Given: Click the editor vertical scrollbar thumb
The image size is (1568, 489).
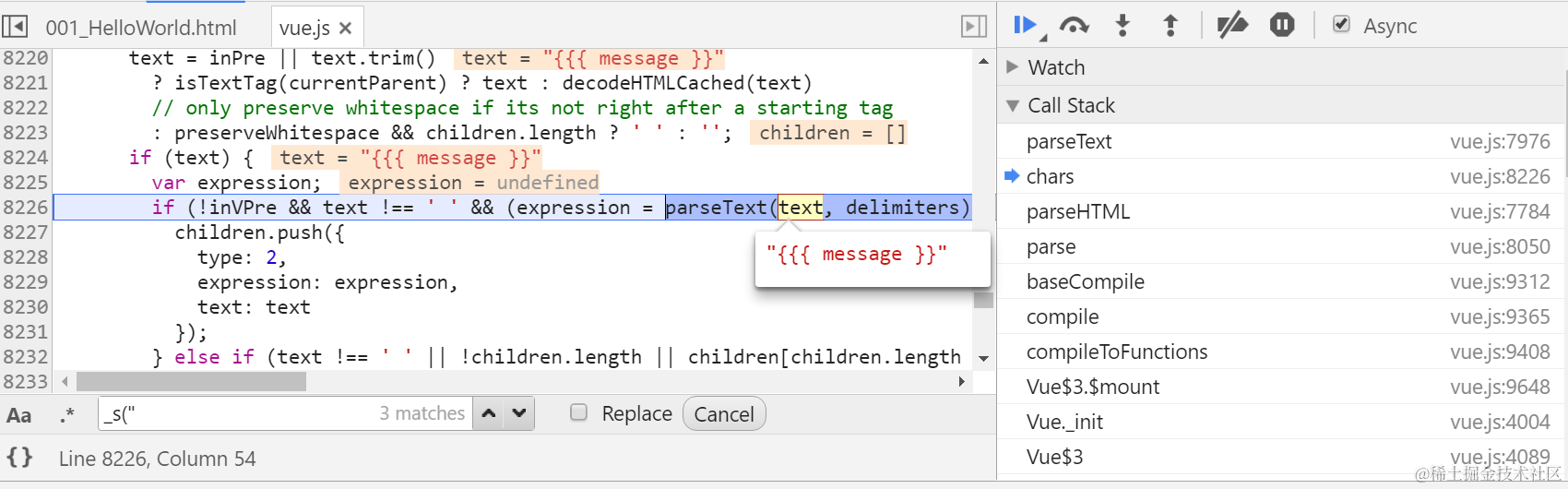Looking at the screenshot, I should [x=983, y=300].
